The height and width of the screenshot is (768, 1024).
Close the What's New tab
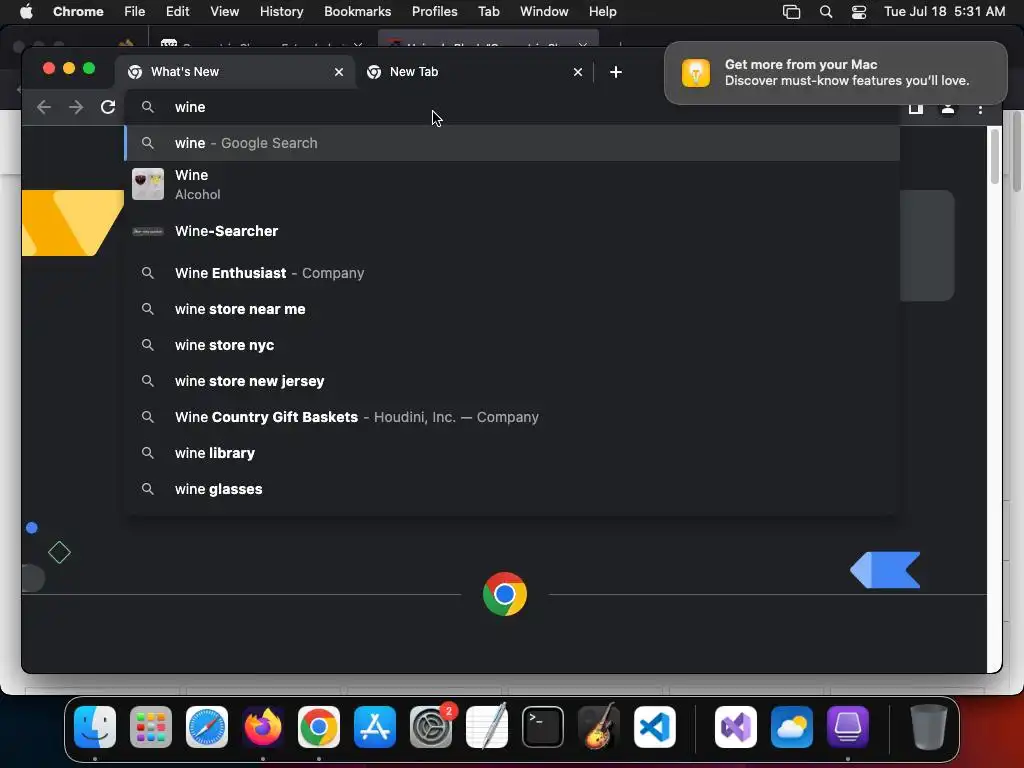339,72
